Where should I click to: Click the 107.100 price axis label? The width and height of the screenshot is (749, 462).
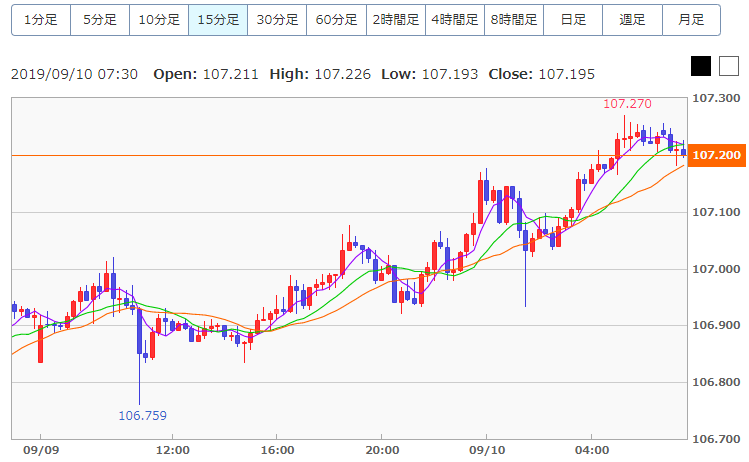click(716, 212)
